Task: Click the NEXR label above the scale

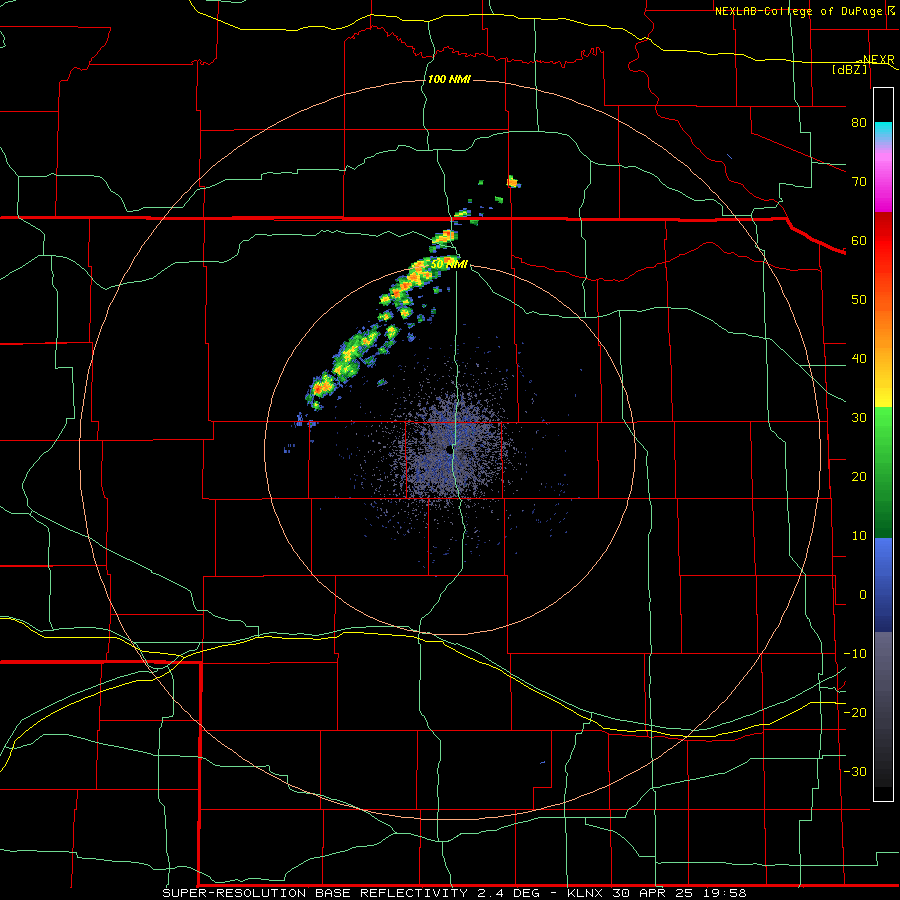Action: tap(878, 60)
